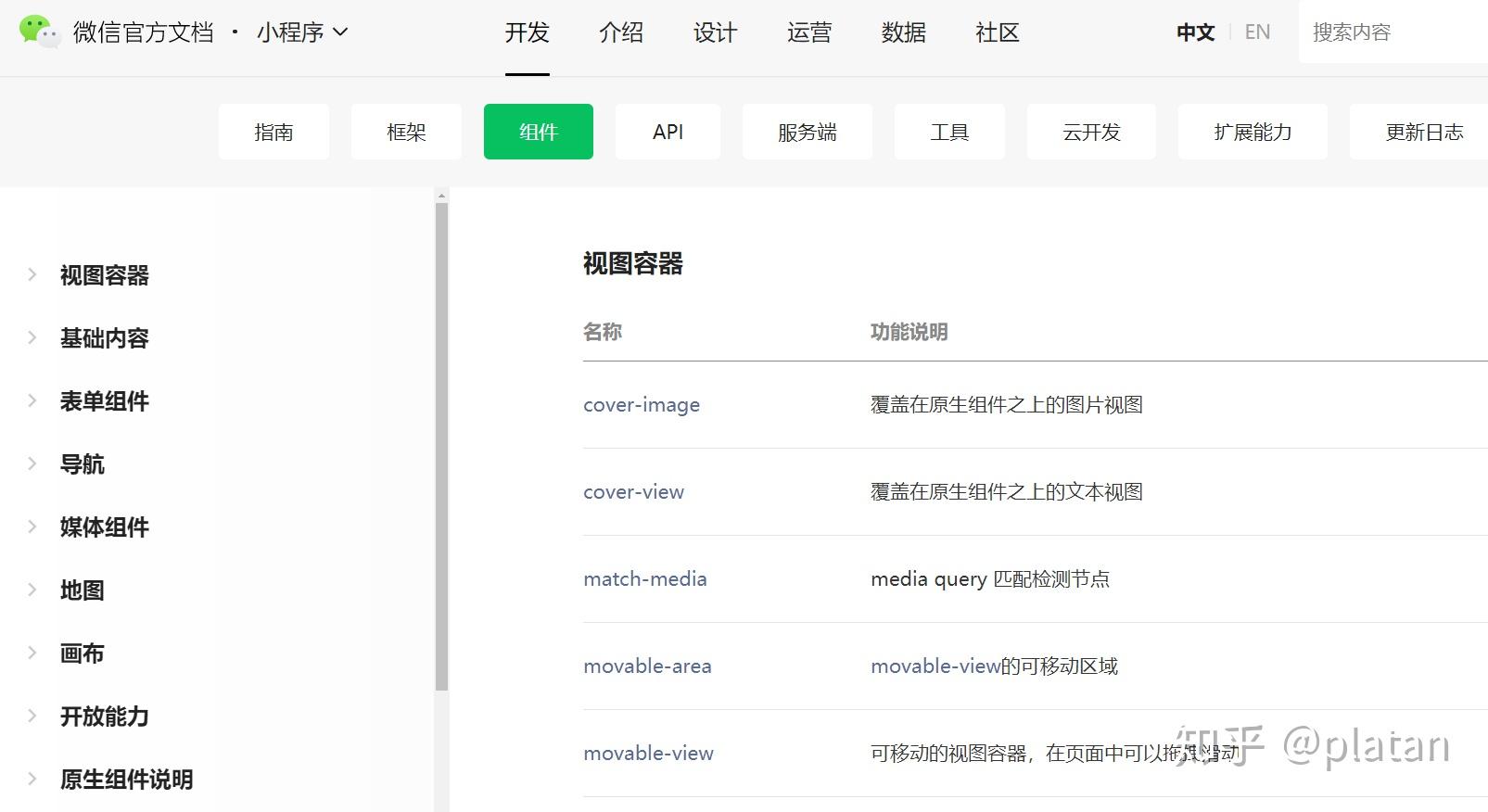Image resolution: width=1488 pixels, height=812 pixels.
Task: Expand the 视图容器 sidebar section
Action: (104, 275)
